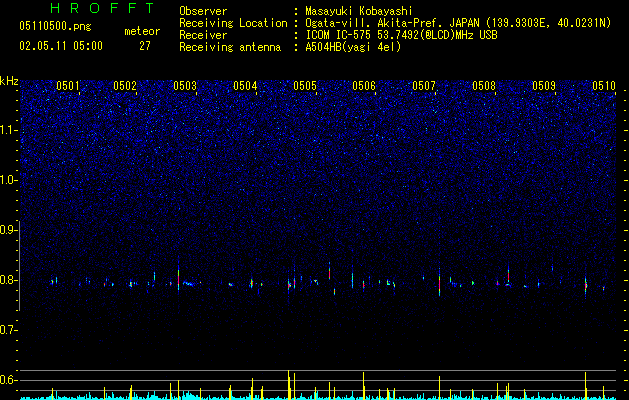The width and height of the screenshot is (629, 400).
Task: Click the Receiving Location label
Action: click(x=233, y=23)
